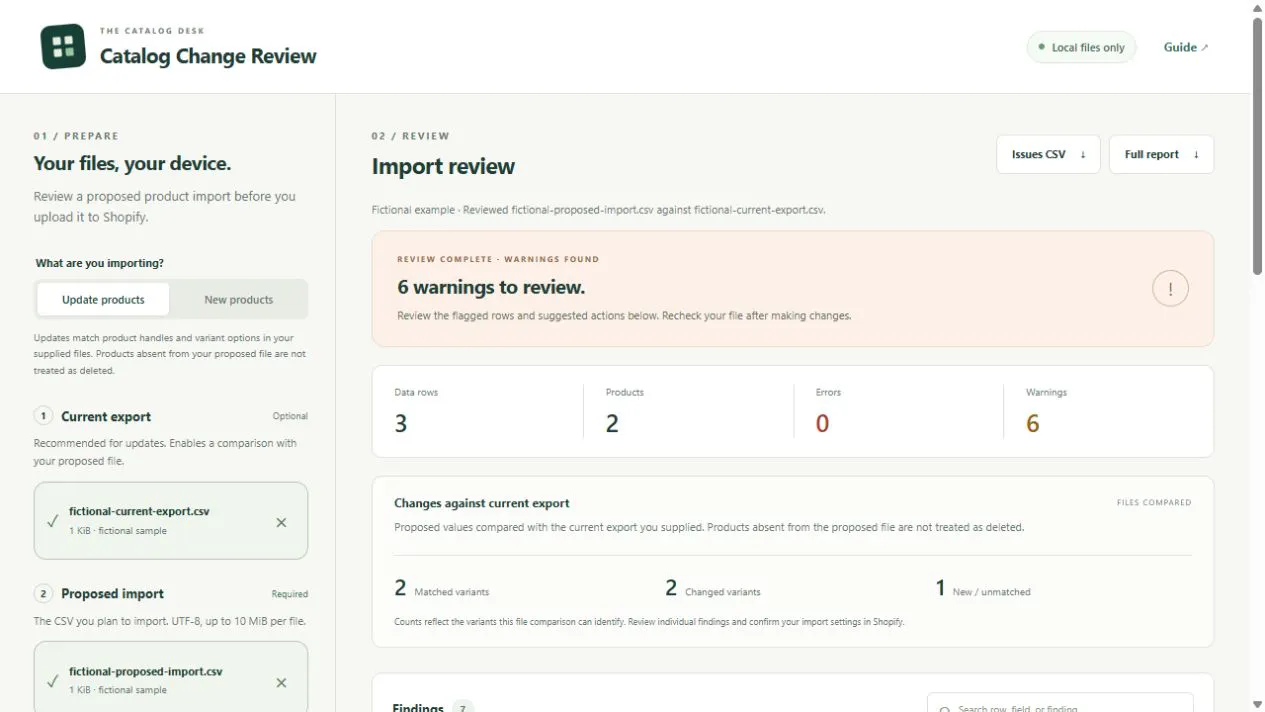
Task: Click the Local files only badge
Action: [x=1081, y=47]
